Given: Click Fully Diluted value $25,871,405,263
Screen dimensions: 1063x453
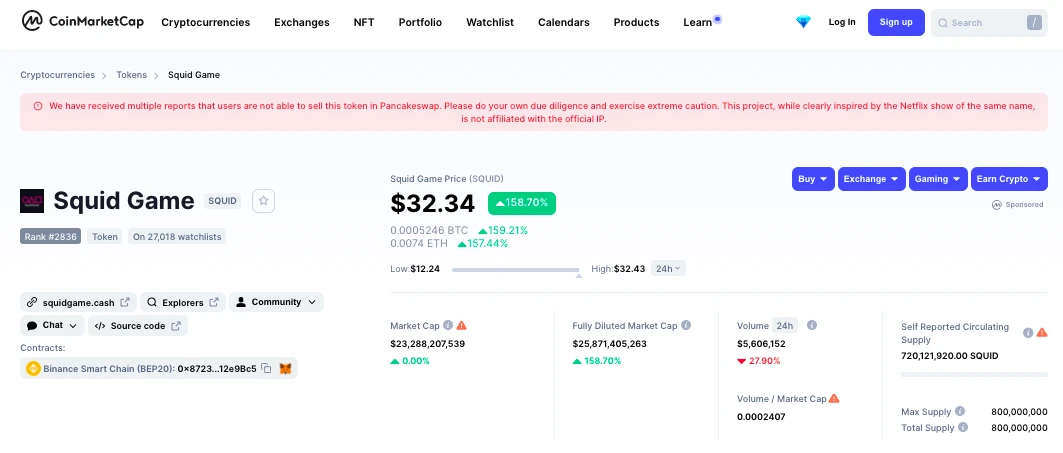Looking at the screenshot, I should point(609,344).
